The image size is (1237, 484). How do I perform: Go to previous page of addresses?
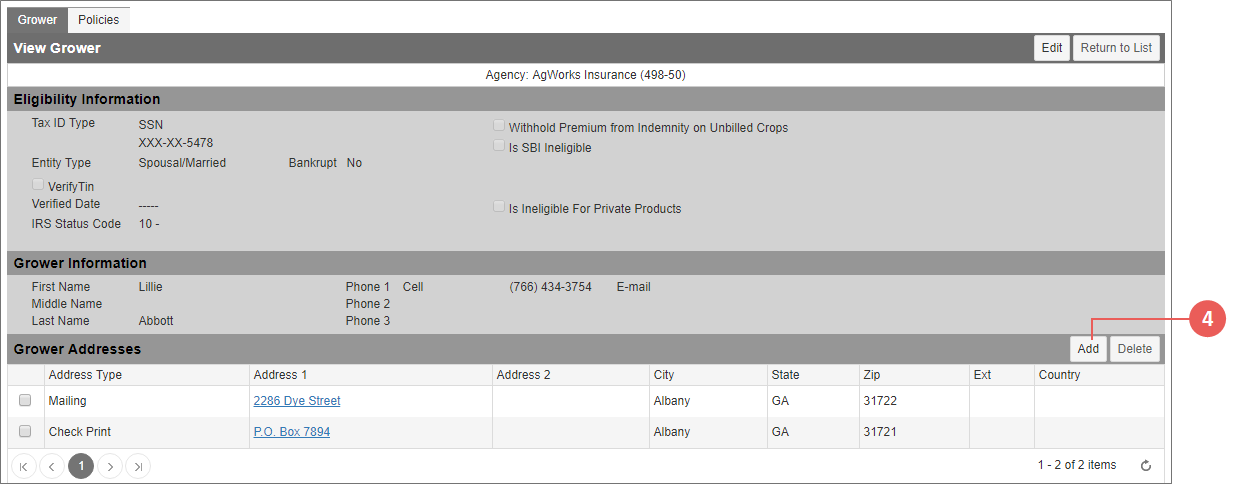(52, 466)
